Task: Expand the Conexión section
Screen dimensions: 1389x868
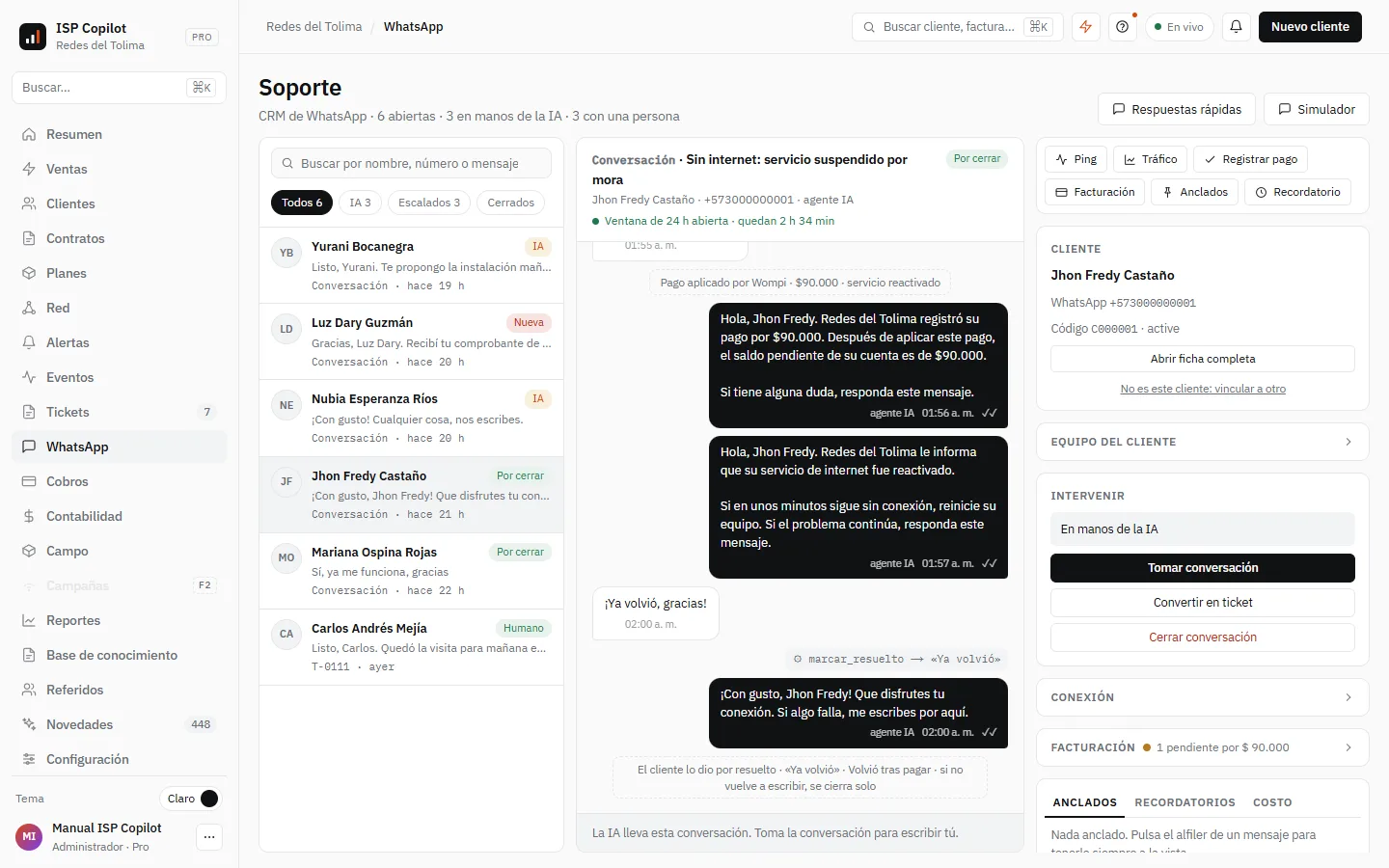Action: click(1203, 697)
